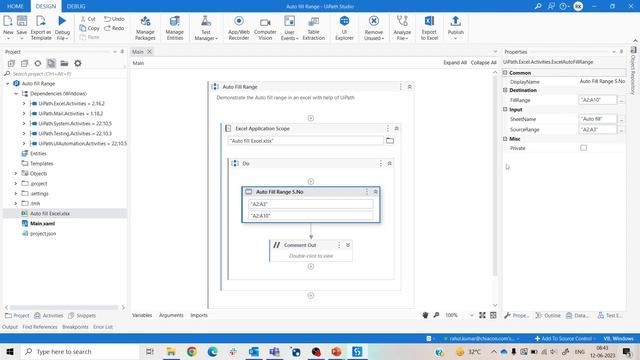
Task: Add activity above Excel Application Scope
Action: pyautogui.click(x=311, y=118)
